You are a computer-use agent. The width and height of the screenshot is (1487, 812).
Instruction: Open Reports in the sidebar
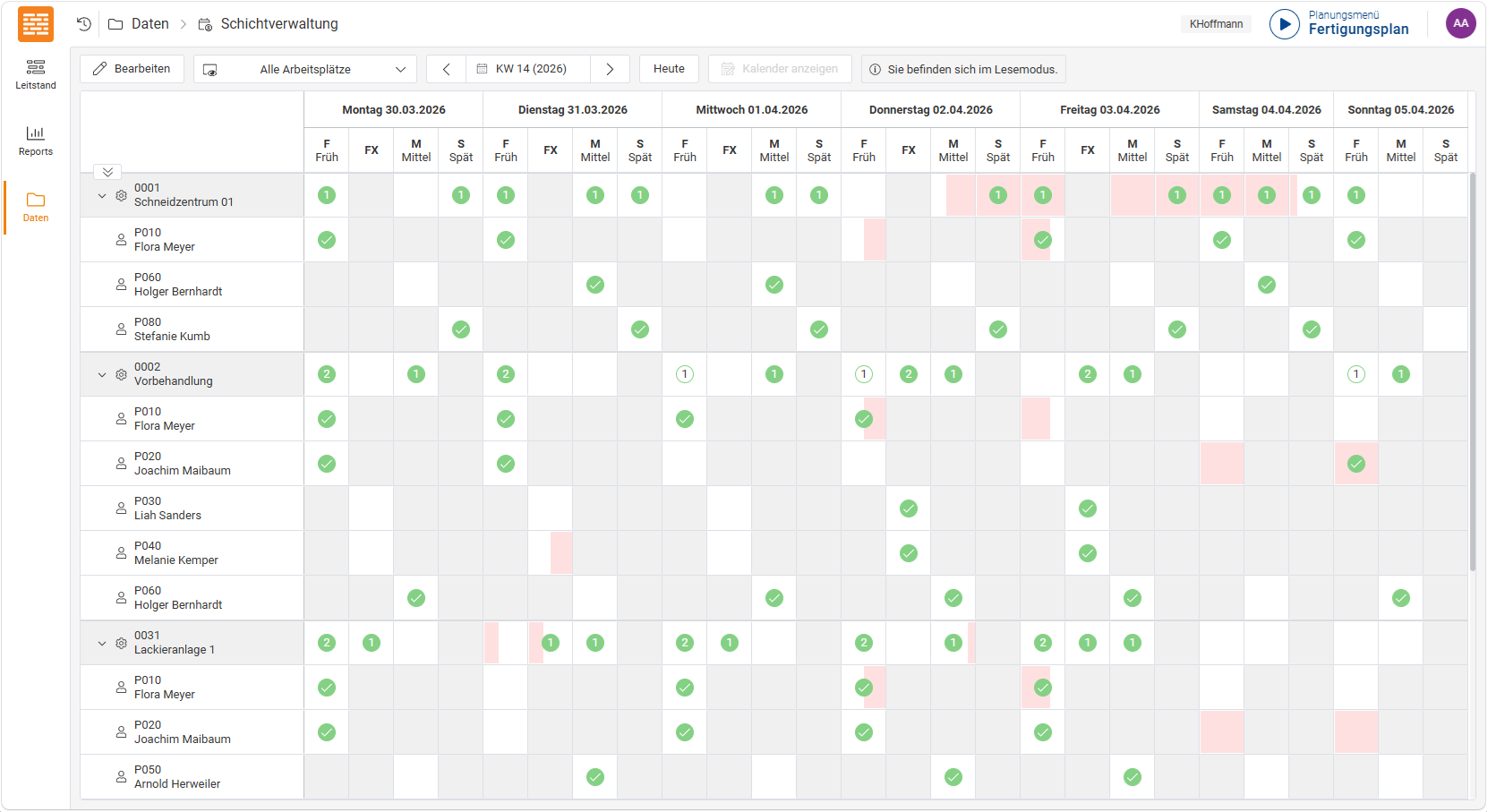click(36, 141)
